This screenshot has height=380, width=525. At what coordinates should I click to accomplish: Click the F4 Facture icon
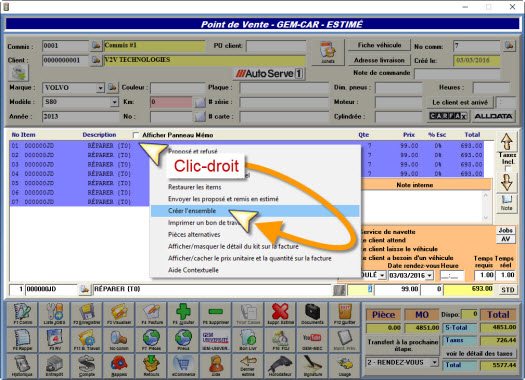pos(151,314)
